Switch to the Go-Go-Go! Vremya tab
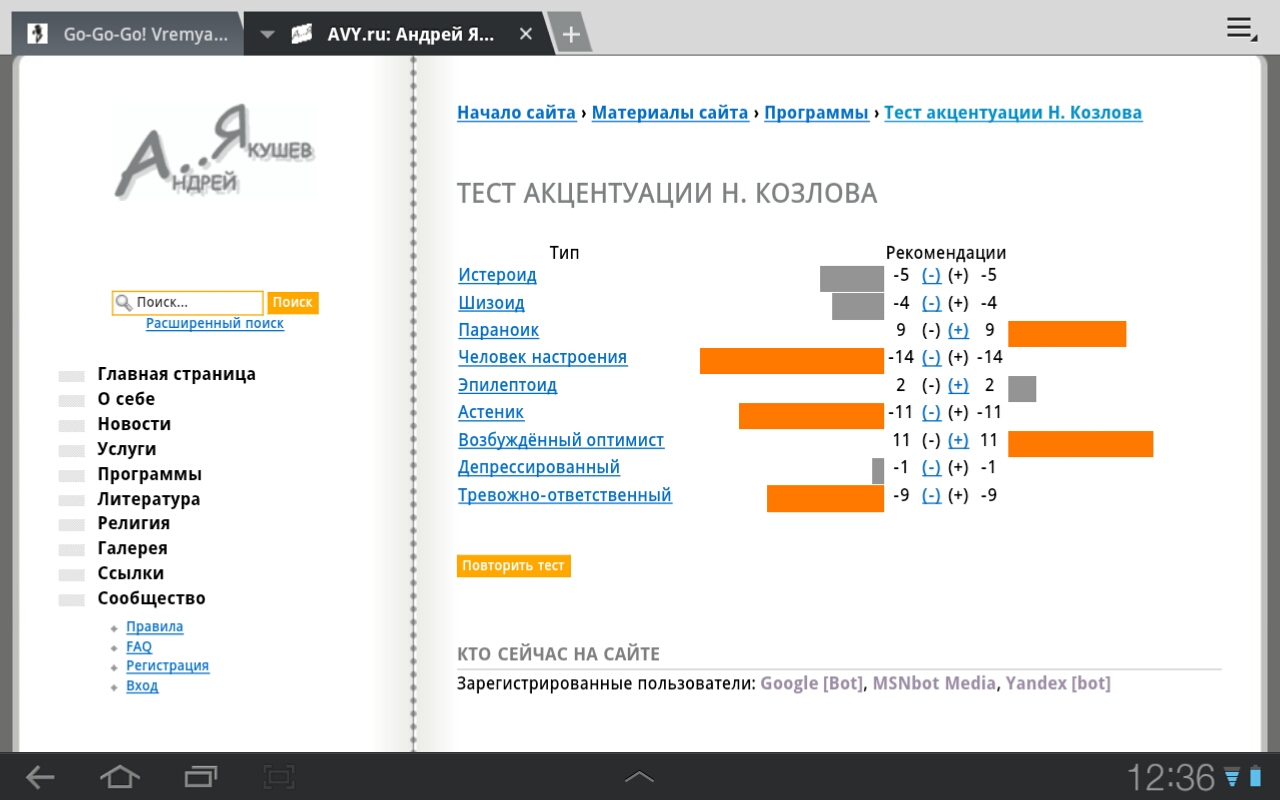Image resolution: width=1280 pixels, height=800 pixels. point(128,34)
